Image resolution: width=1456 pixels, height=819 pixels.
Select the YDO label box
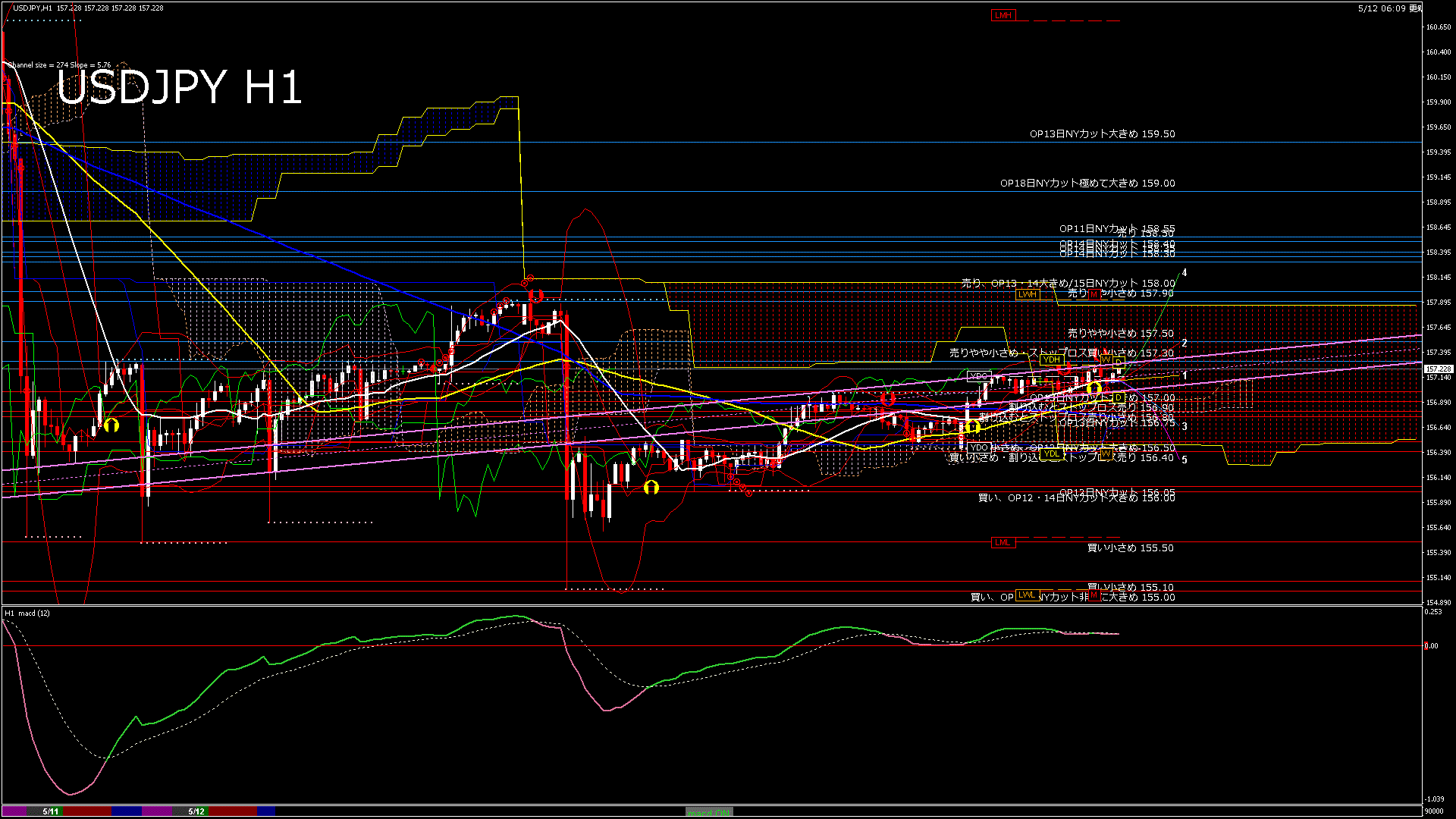[979, 447]
